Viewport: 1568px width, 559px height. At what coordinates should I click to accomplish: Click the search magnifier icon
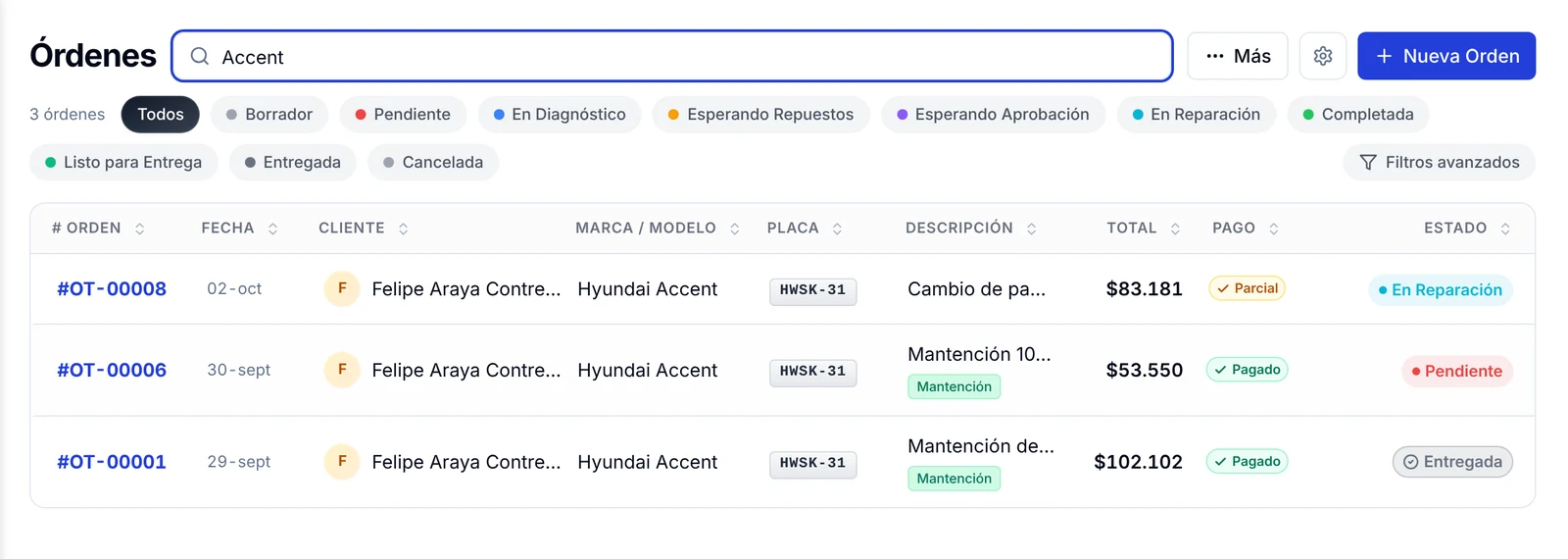point(199,56)
